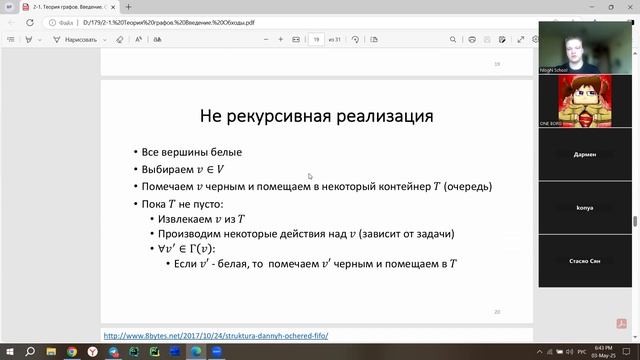Switch page view layout icon

point(374,40)
